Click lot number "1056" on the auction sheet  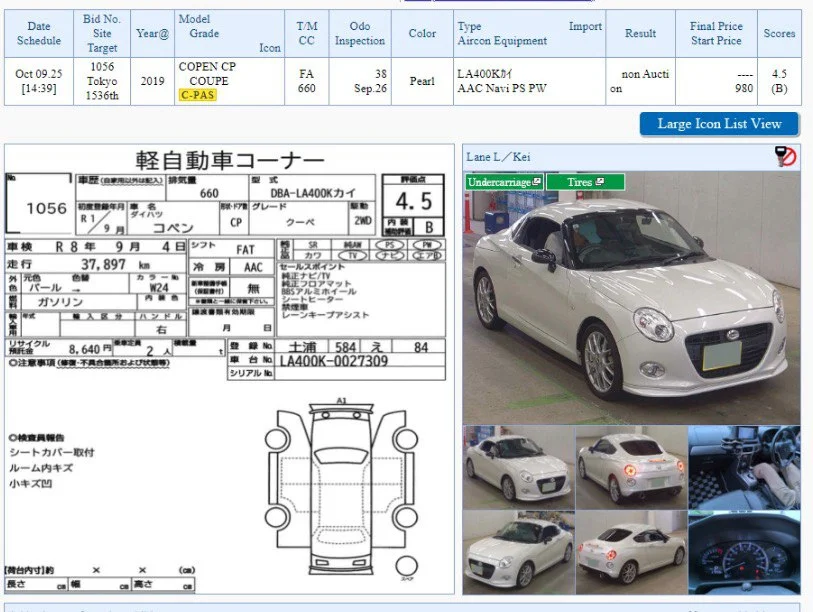pyautogui.click(x=47, y=208)
